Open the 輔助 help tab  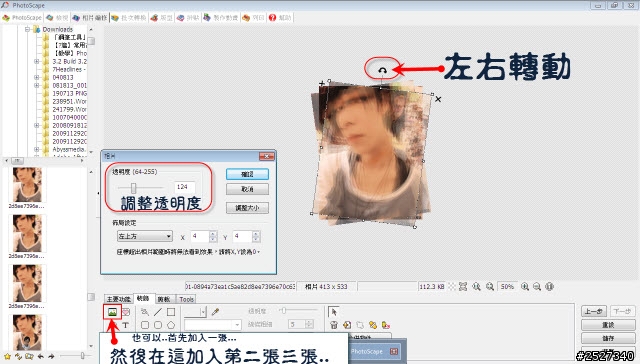coord(280,18)
